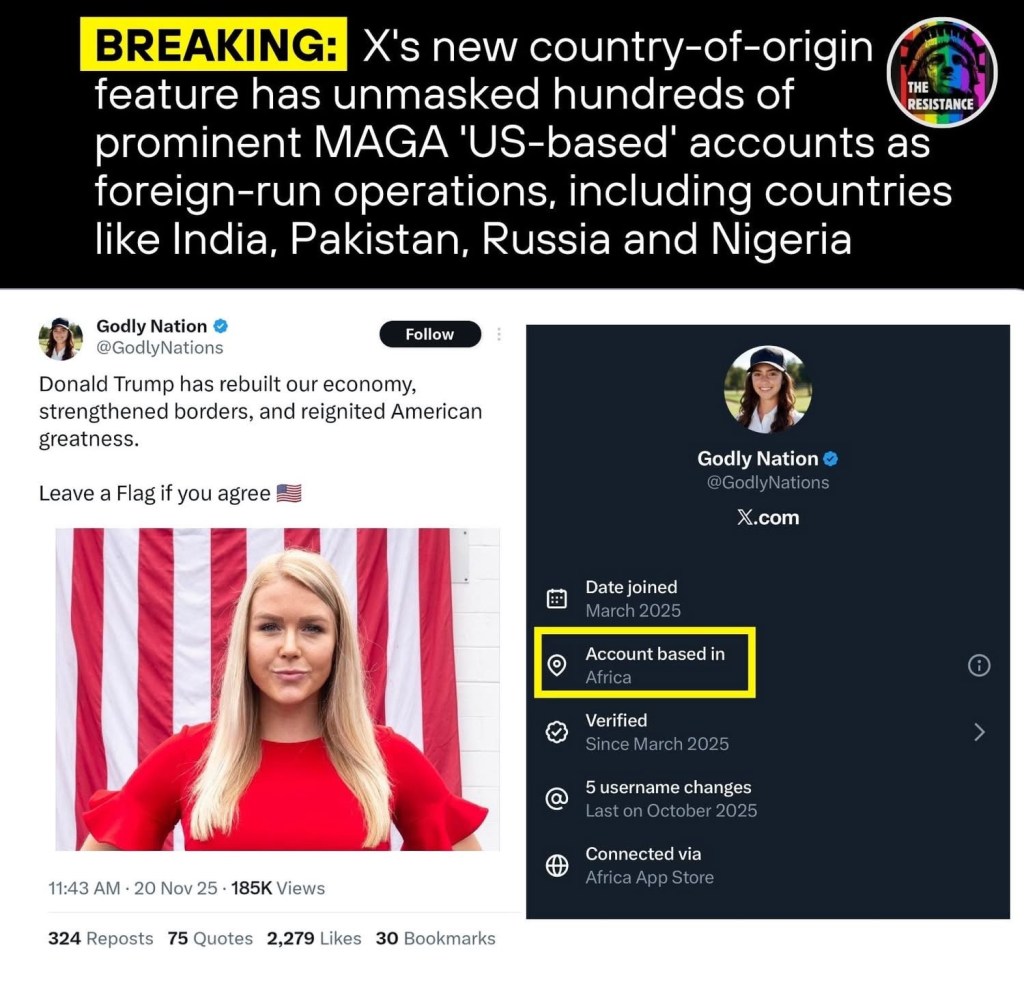This screenshot has height=1008, width=1024.
Task: Click the location pin icon
Action: 556,665
